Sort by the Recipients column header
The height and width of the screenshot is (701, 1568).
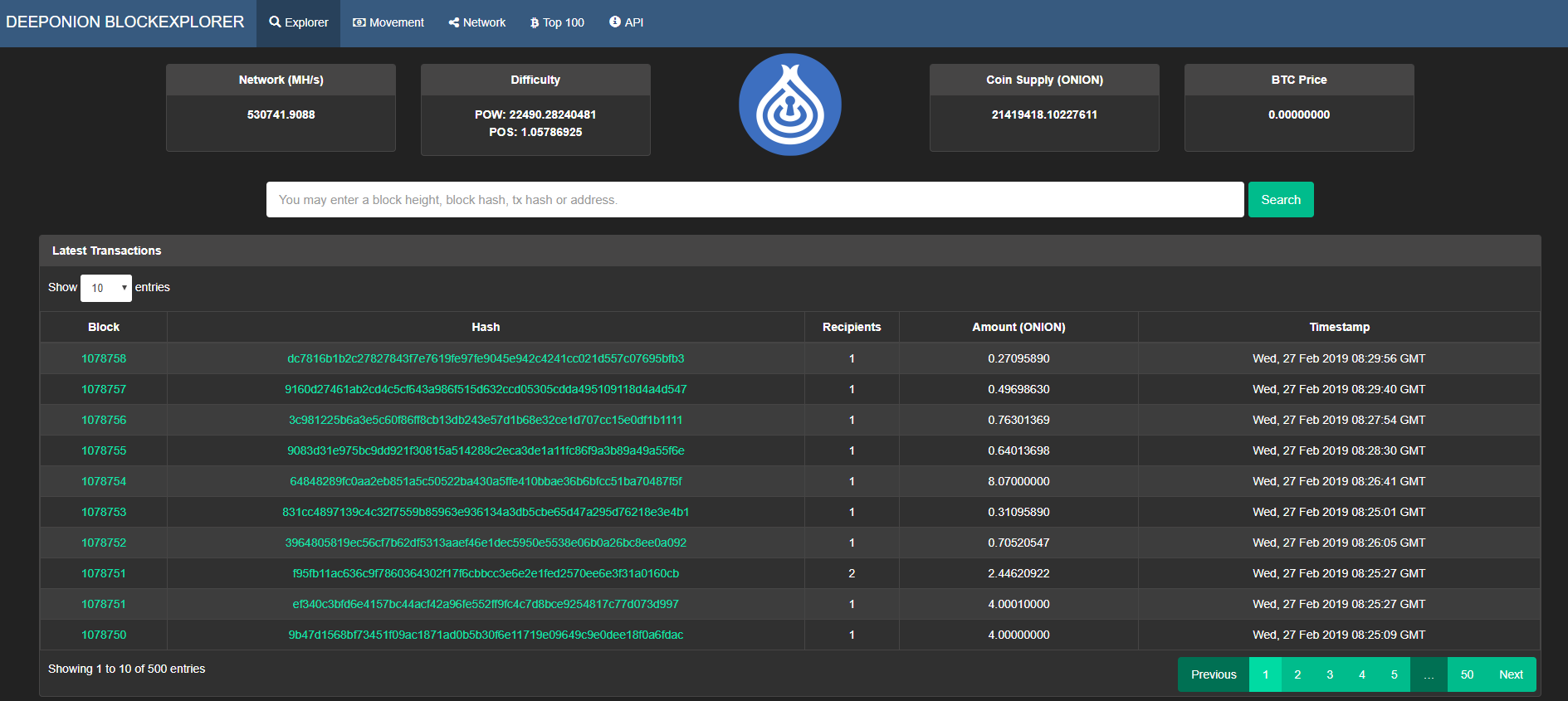[852, 327]
